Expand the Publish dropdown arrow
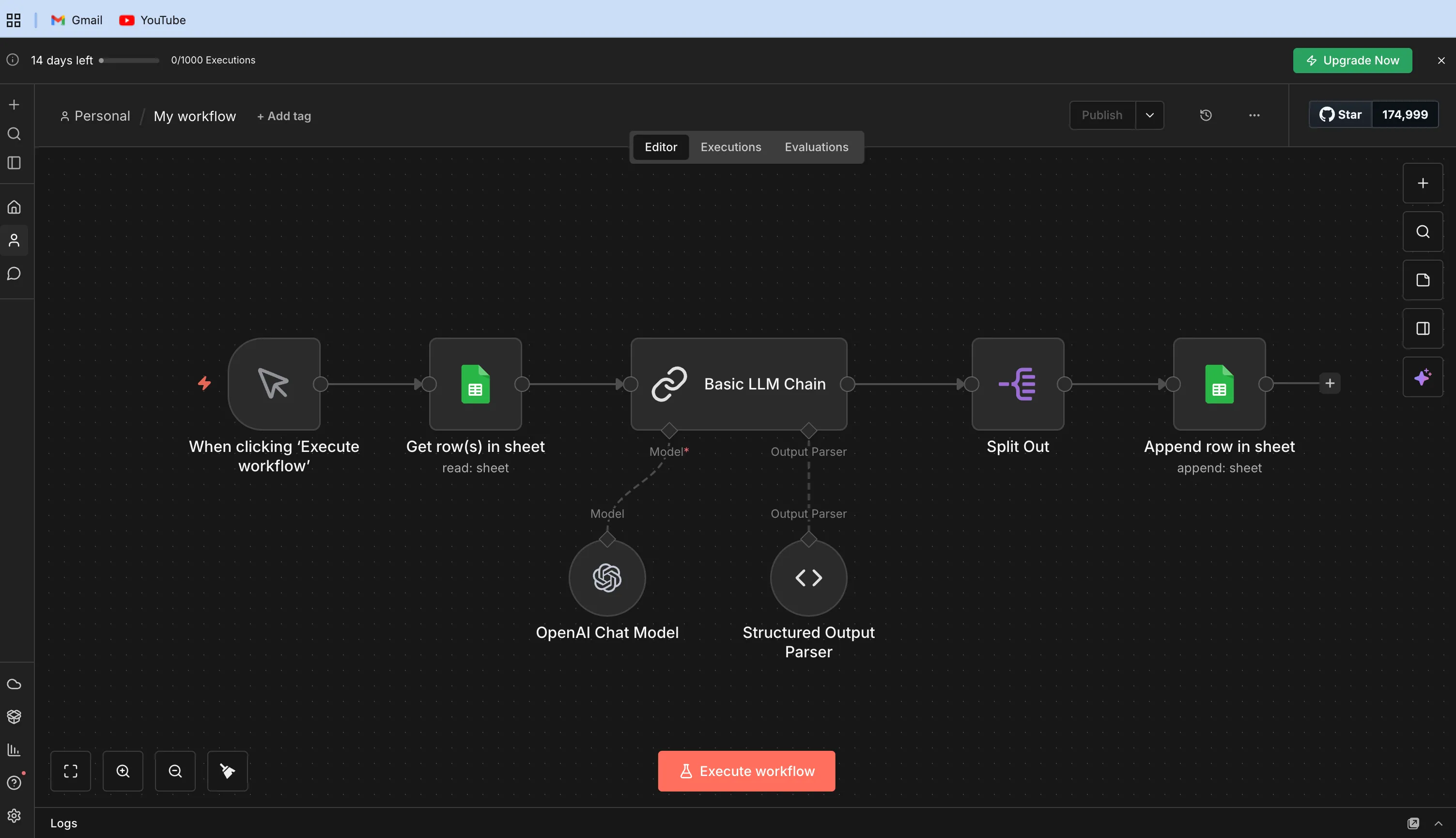This screenshot has height=838, width=1456. (x=1149, y=115)
